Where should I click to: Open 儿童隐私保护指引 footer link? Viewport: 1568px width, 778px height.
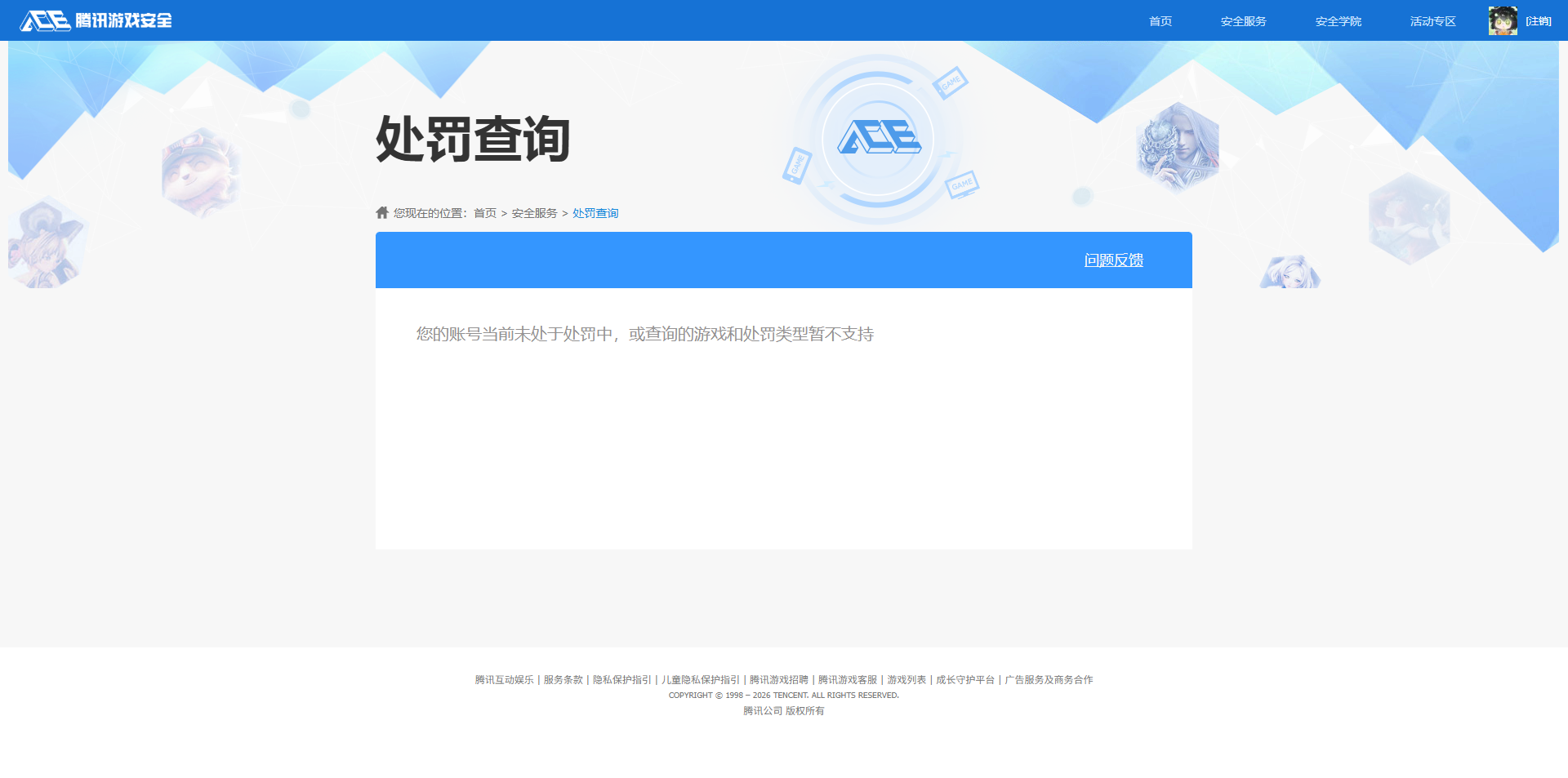701,680
